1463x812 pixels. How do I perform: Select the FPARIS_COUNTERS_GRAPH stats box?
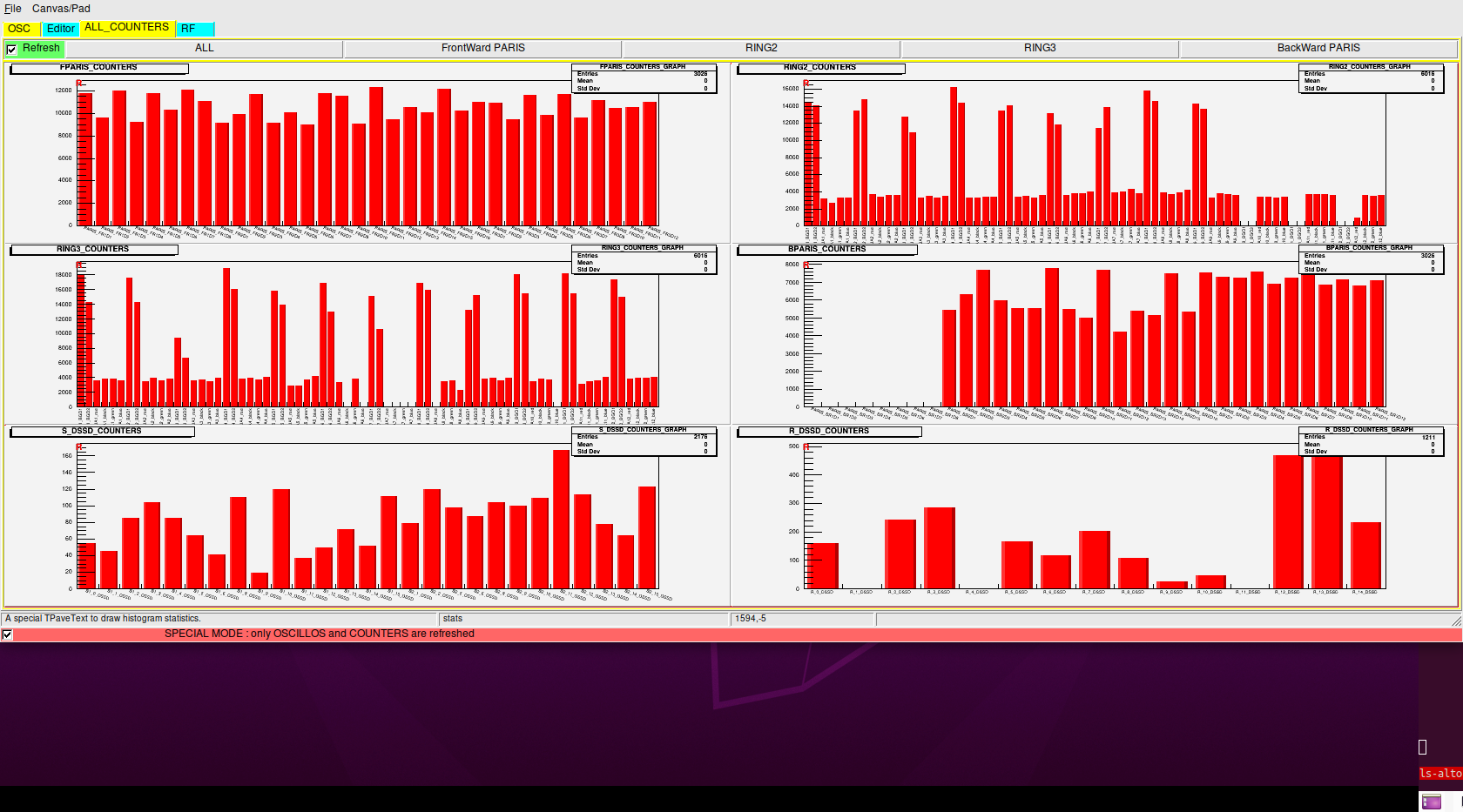tap(644, 78)
